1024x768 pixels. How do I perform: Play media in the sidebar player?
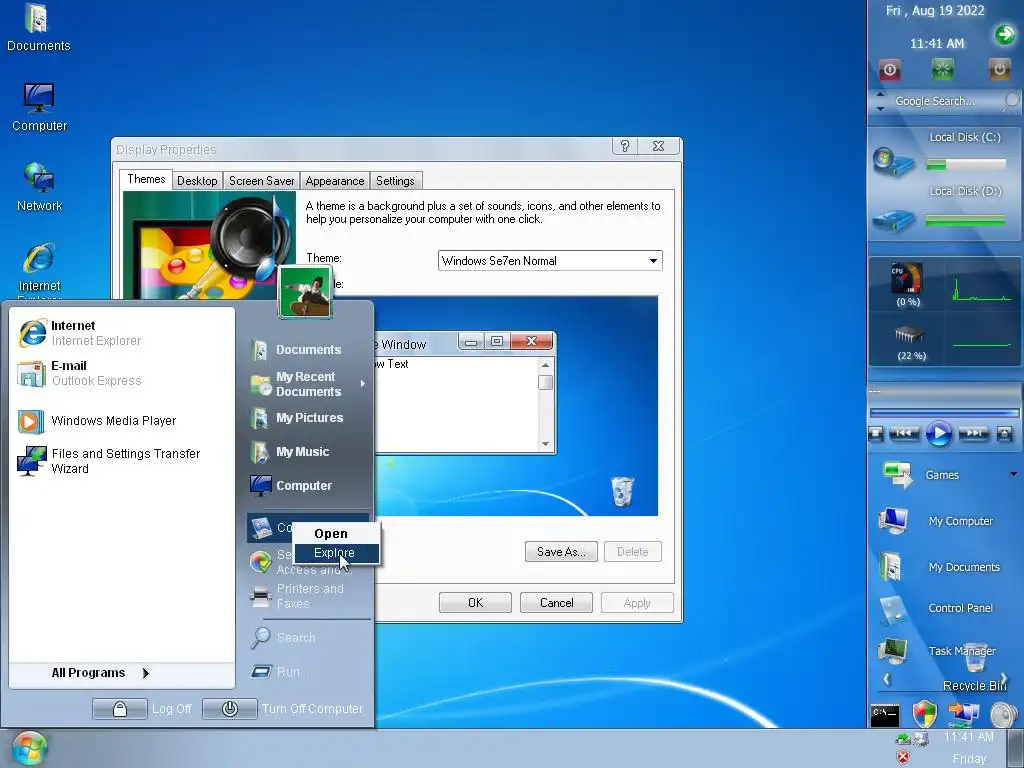[938, 434]
